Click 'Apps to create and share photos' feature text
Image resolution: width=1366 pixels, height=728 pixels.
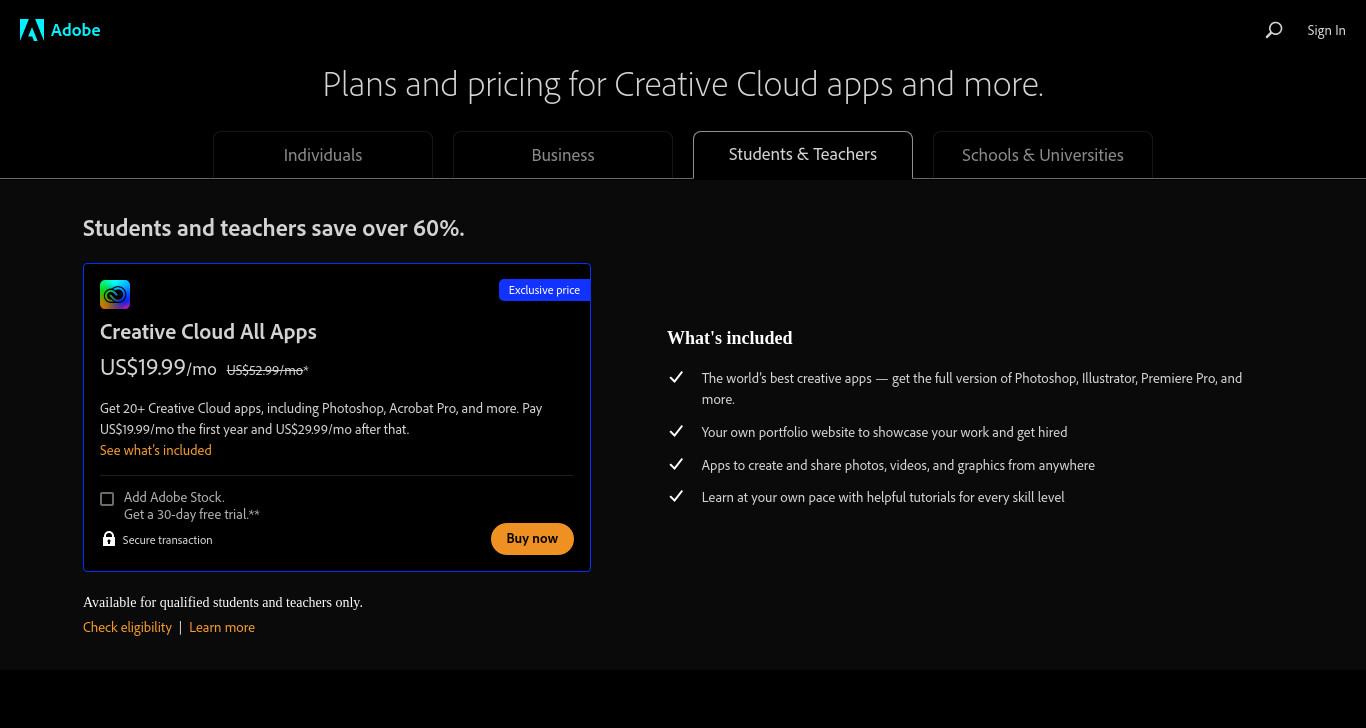[x=898, y=465]
